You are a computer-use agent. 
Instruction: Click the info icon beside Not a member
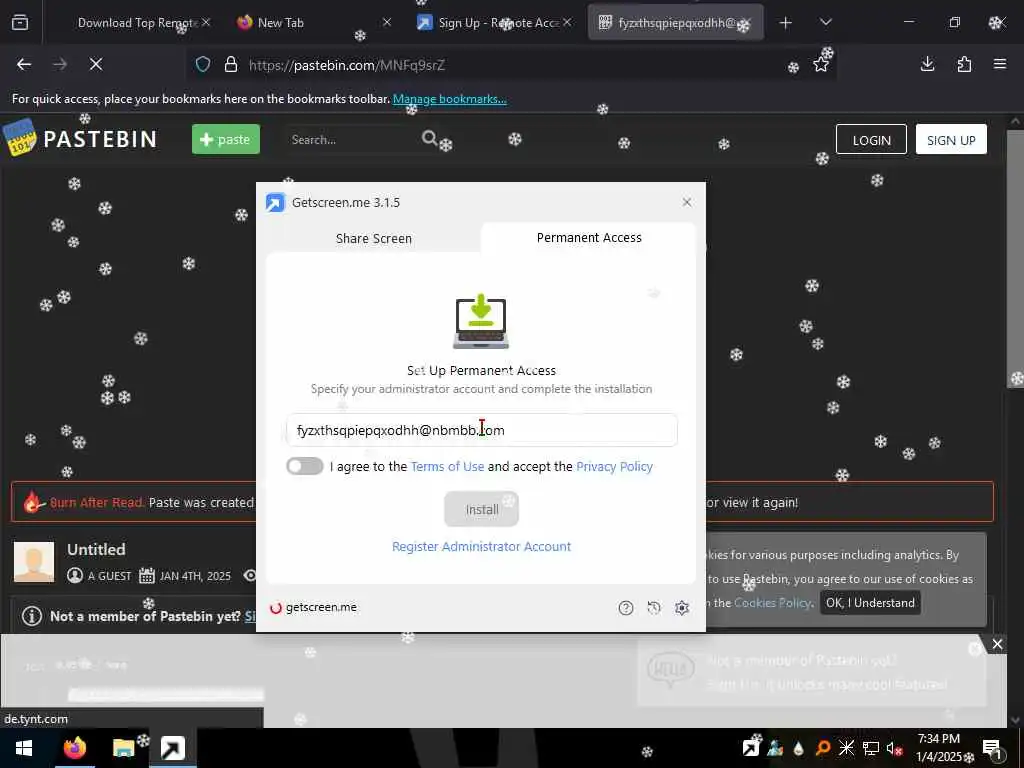31,616
